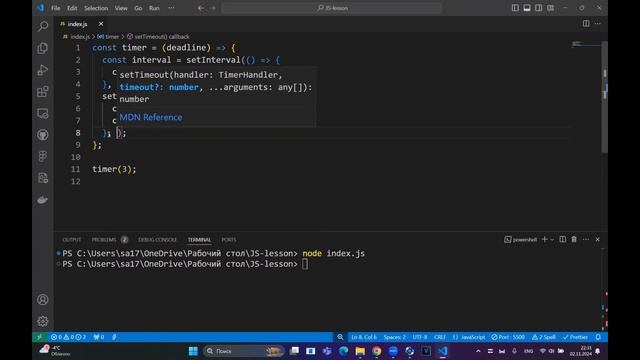Viewport: 640px width, 360px height.
Task: Click the JS-lesson command center search box
Action: click(x=331, y=8)
